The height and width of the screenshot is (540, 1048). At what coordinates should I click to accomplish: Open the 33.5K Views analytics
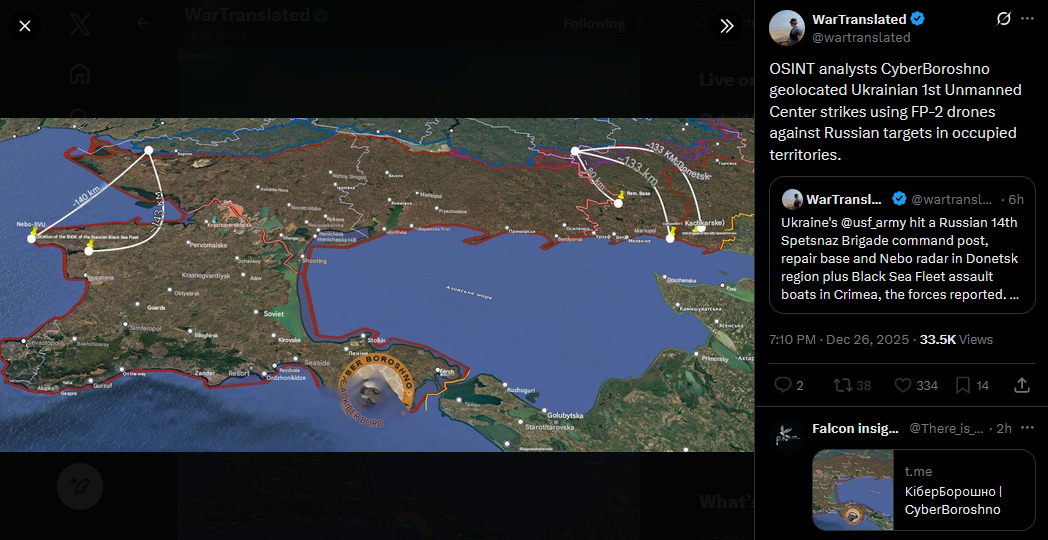tap(956, 340)
